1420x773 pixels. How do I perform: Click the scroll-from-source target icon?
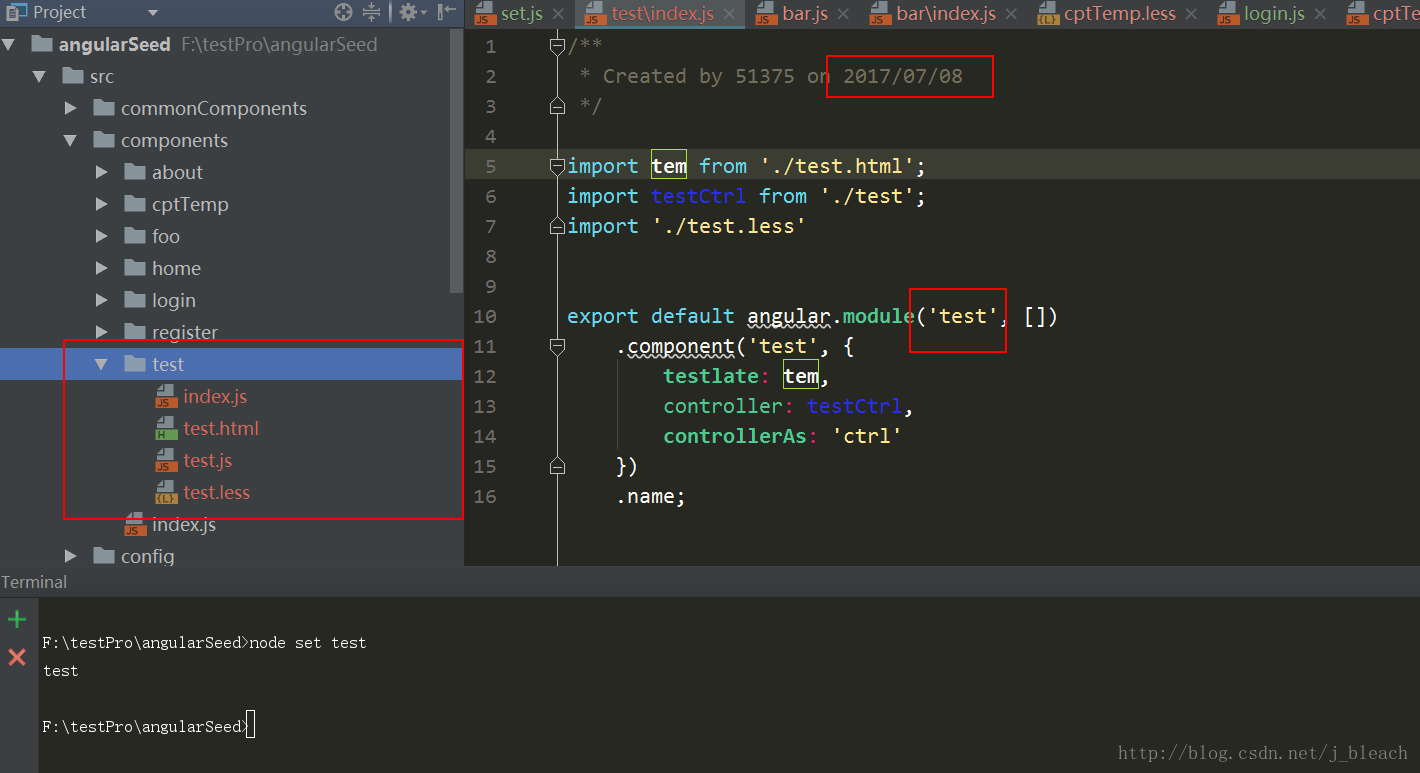coord(343,13)
